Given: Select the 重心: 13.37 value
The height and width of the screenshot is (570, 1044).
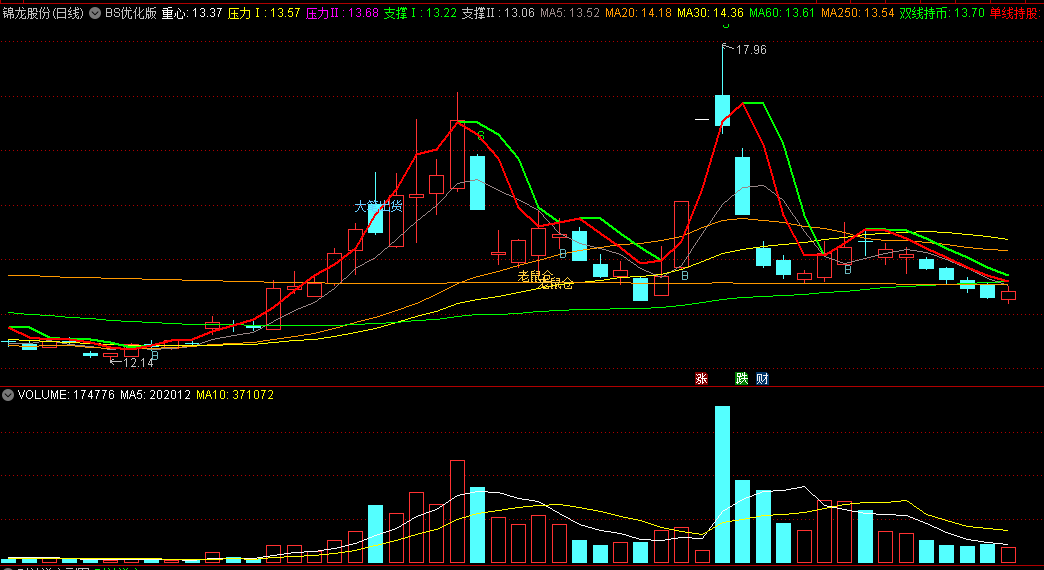Looking at the screenshot, I should pos(192,13).
